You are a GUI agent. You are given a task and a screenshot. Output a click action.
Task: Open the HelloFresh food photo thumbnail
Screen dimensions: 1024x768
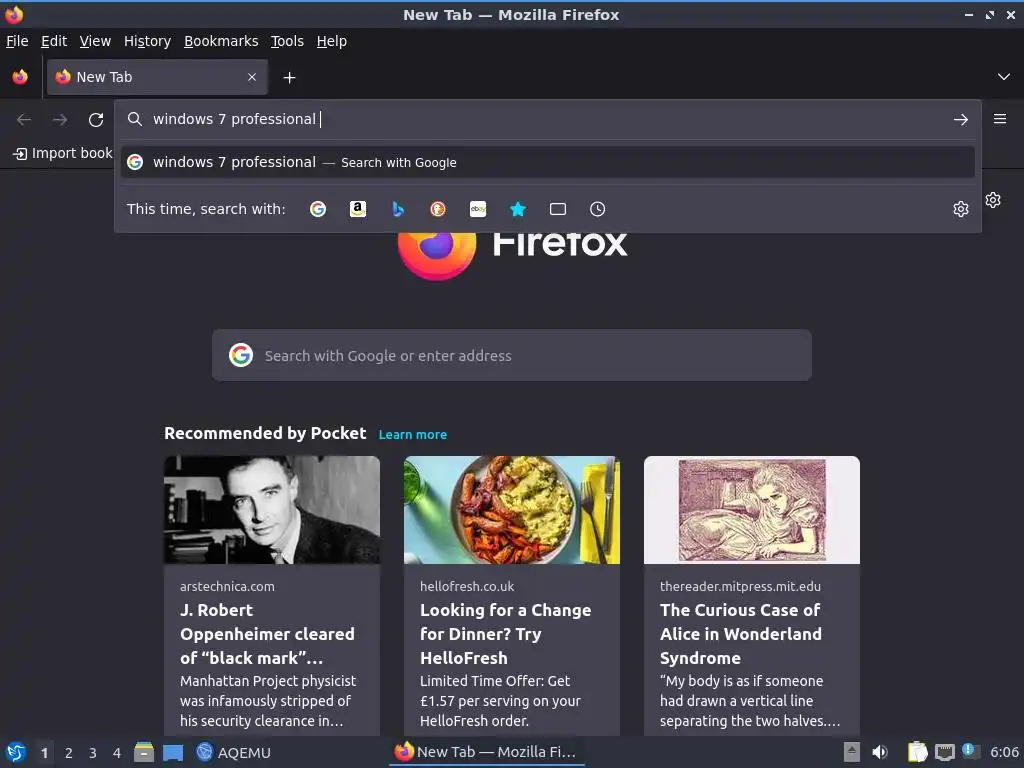pyautogui.click(x=511, y=510)
